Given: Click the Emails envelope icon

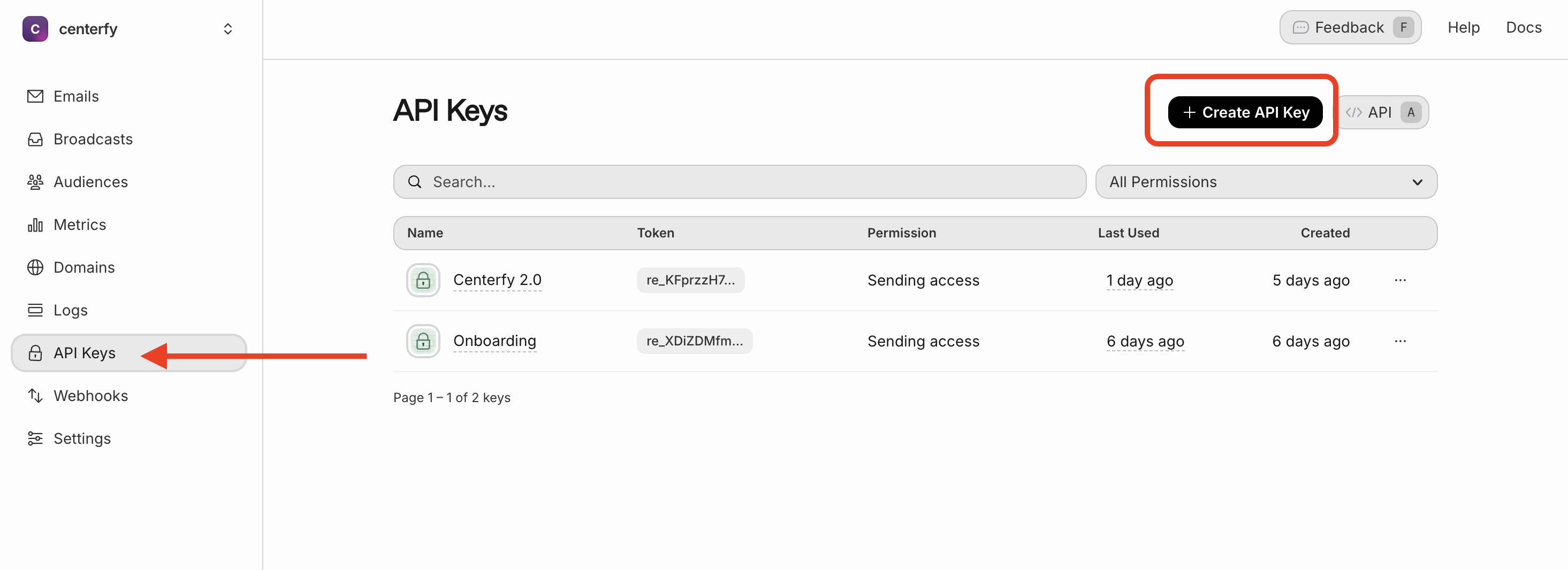Looking at the screenshot, I should click(x=35, y=96).
